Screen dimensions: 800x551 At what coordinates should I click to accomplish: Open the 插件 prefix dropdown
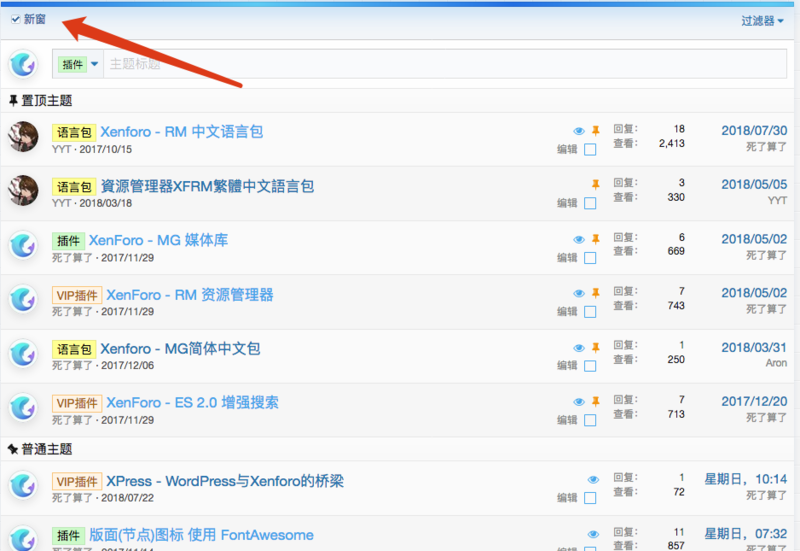pyautogui.click(x=78, y=64)
